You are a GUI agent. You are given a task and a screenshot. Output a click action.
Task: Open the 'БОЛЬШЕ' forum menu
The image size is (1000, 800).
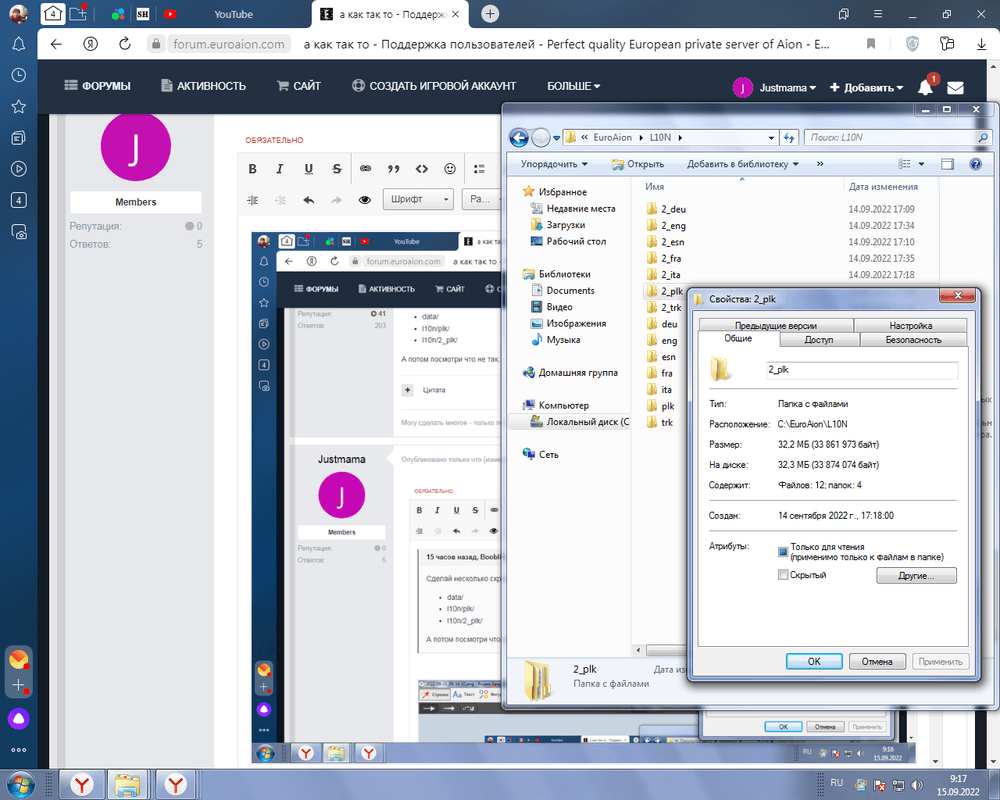[x=573, y=86]
